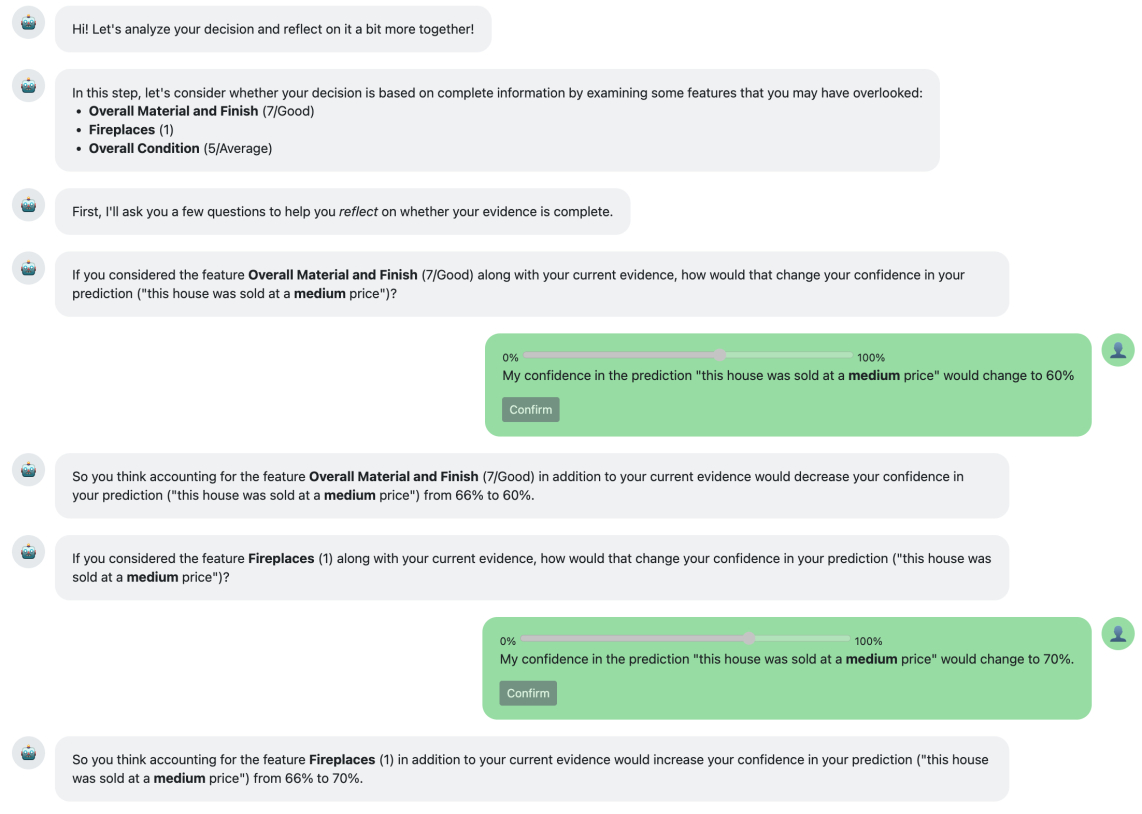Click the 0% label on the first slider
The width and height of the screenshot is (1142, 814).
[x=510, y=357]
